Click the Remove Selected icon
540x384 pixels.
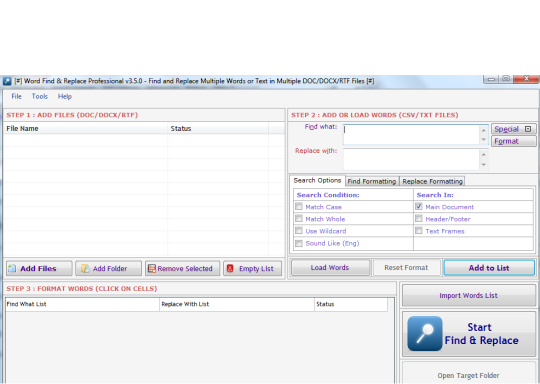tap(152, 269)
